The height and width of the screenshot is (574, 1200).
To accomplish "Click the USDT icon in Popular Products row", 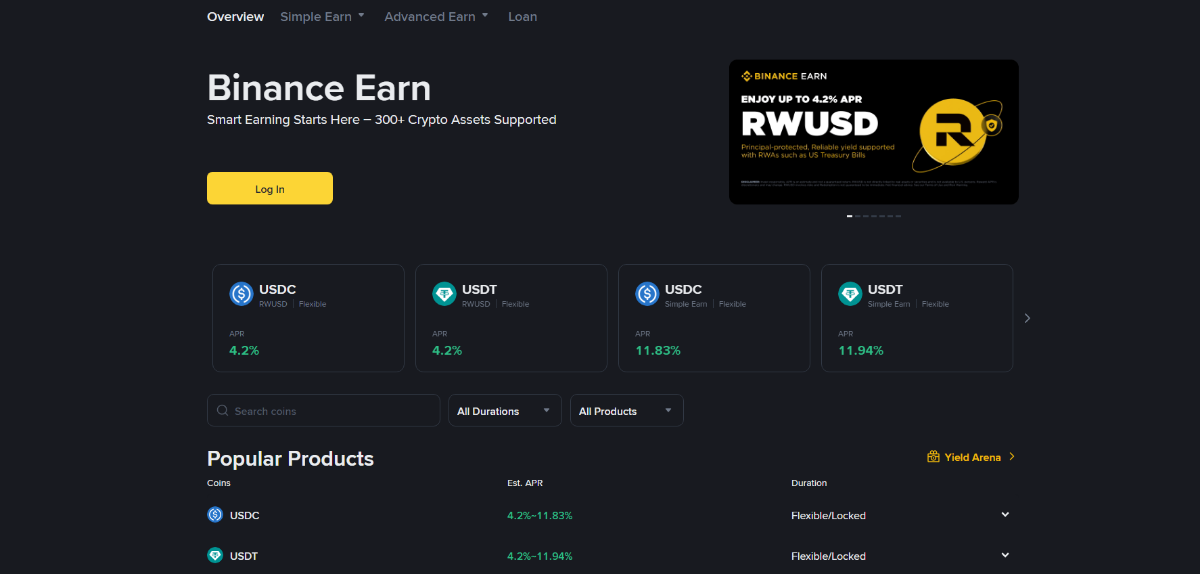I will [x=215, y=556].
